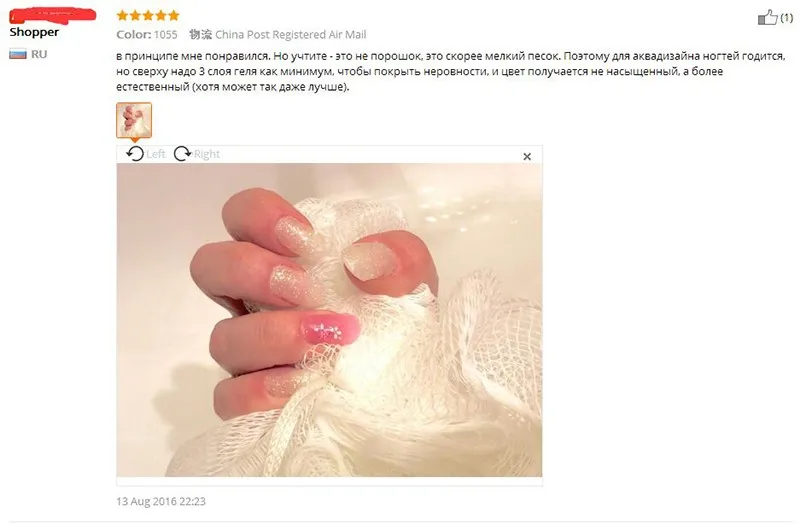Click the helpful vote count (1)
The image size is (800, 524).
(786, 18)
